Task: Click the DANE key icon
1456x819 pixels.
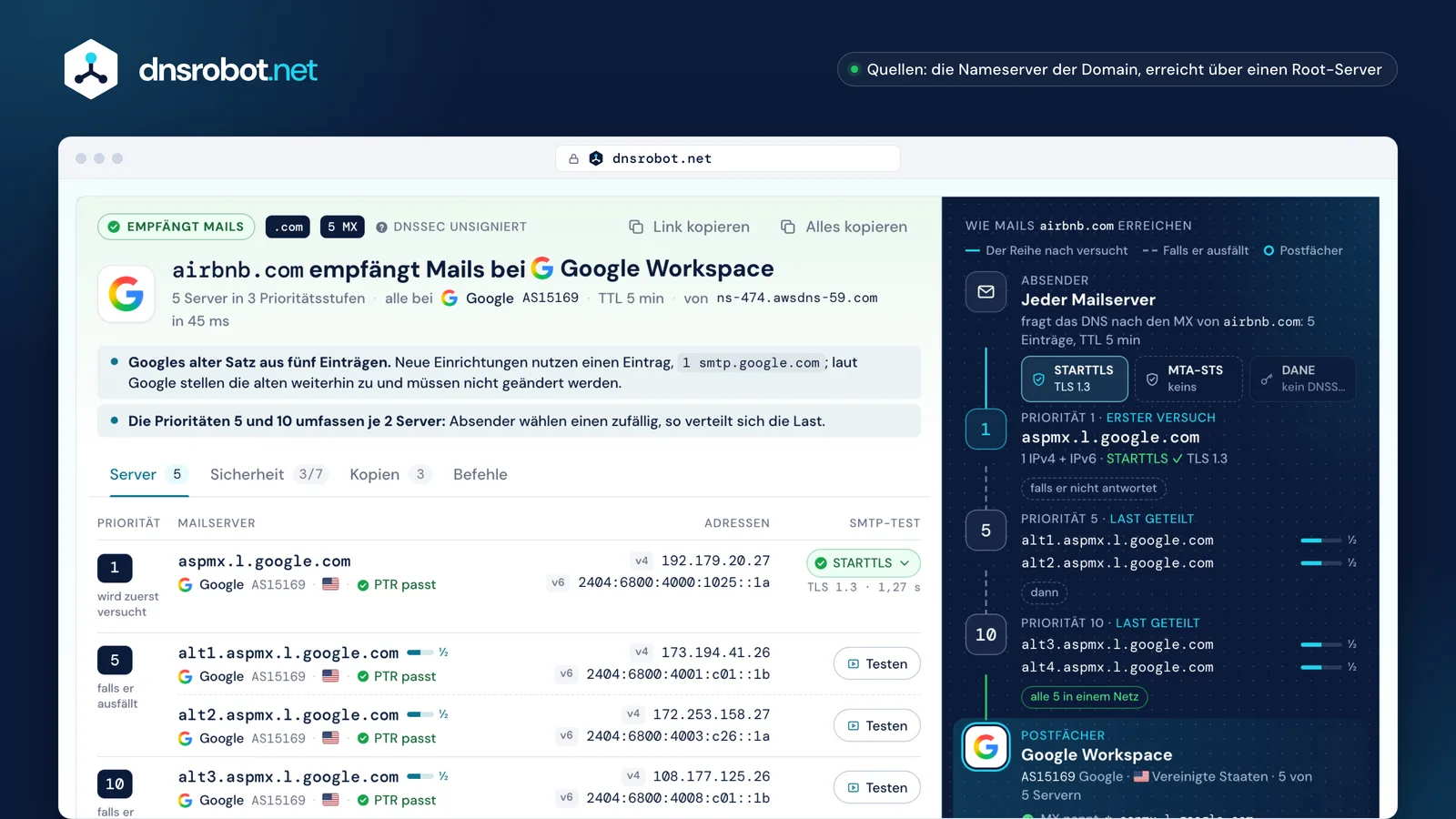Action: click(x=1266, y=379)
